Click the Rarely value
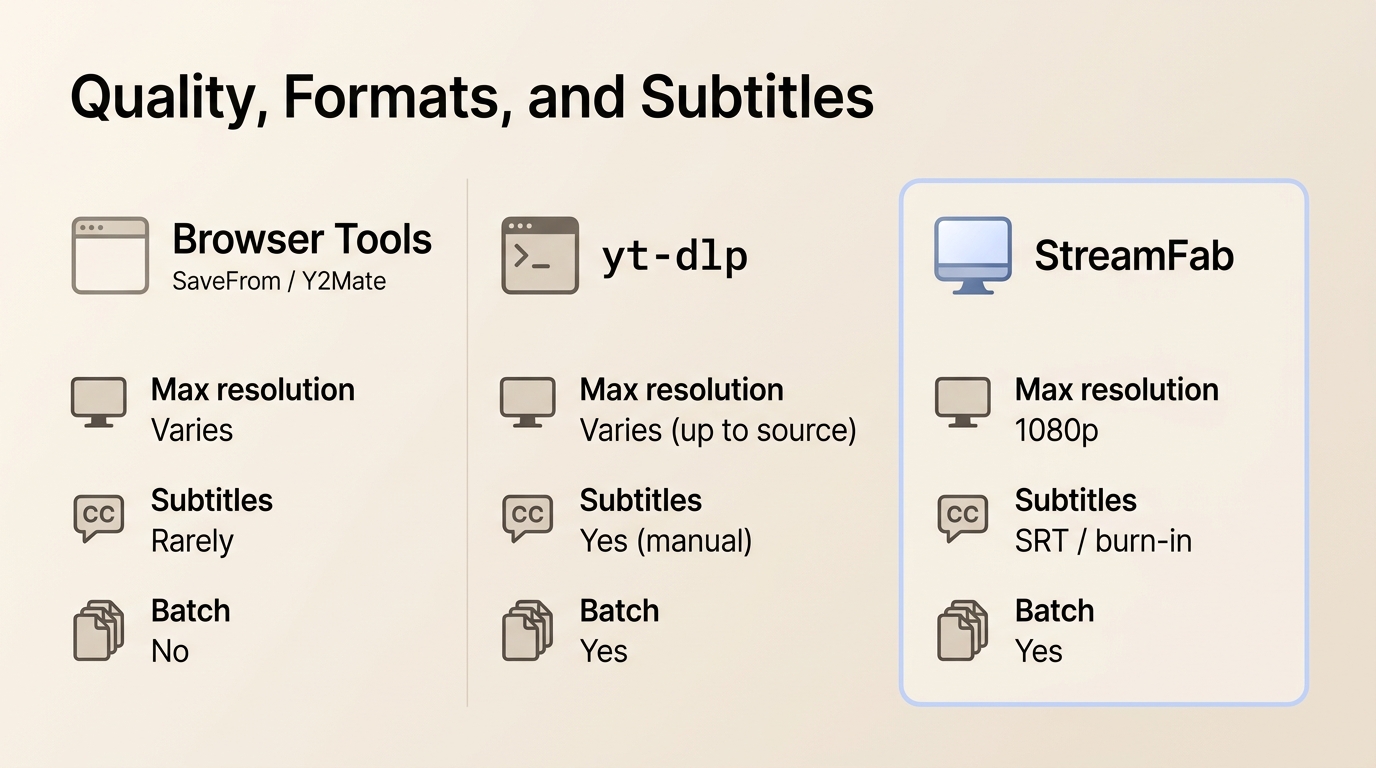The height and width of the screenshot is (768, 1376). pyautogui.click(x=192, y=541)
